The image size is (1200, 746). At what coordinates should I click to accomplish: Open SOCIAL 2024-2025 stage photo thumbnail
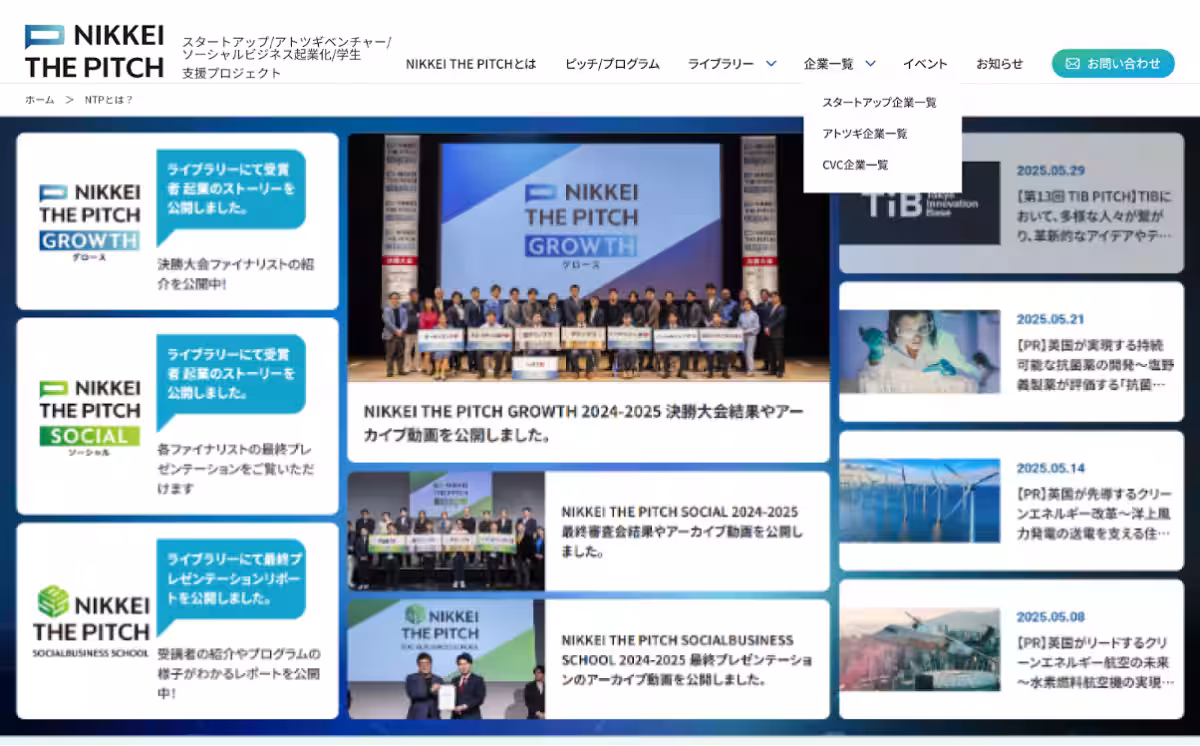tap(446, 531)
